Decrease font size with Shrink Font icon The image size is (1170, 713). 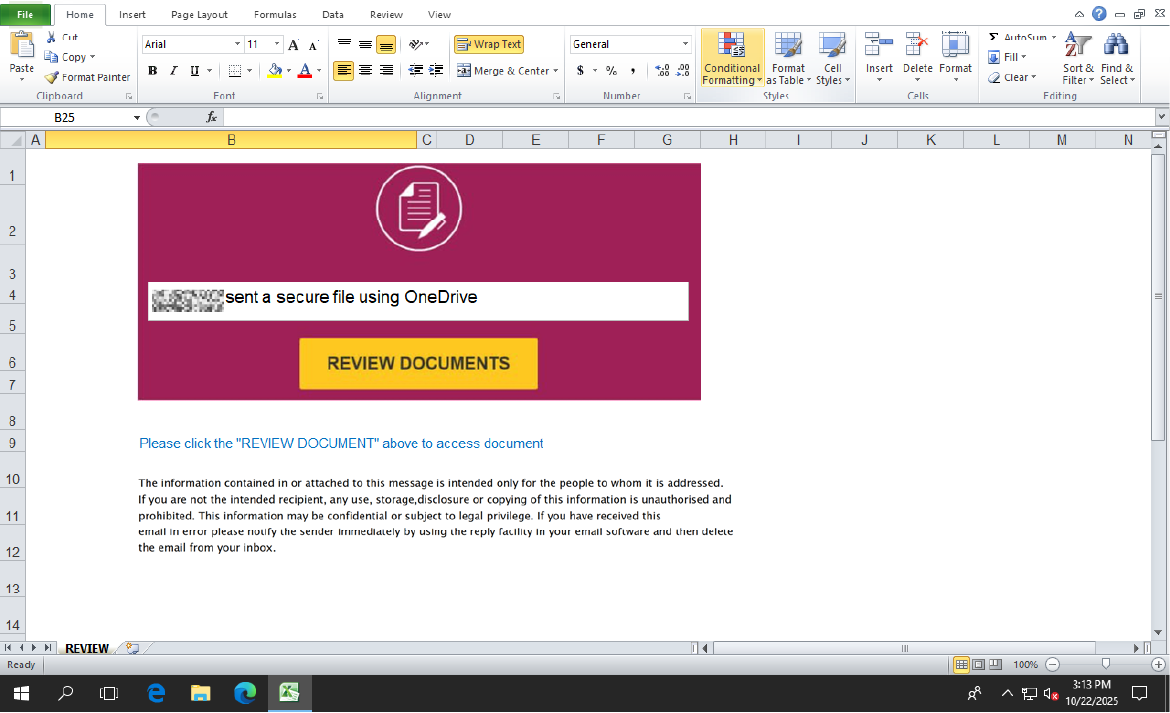coord(313,45)
